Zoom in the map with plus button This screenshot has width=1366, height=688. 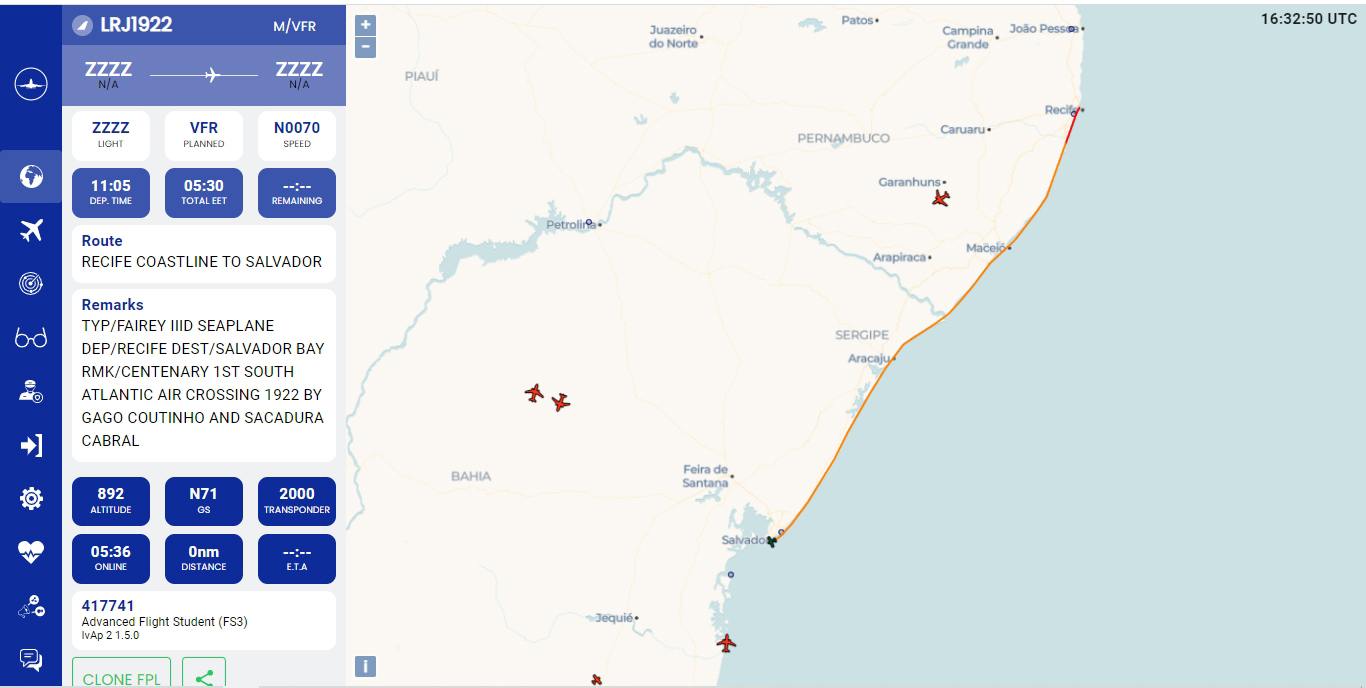click(x=366, y=25)
